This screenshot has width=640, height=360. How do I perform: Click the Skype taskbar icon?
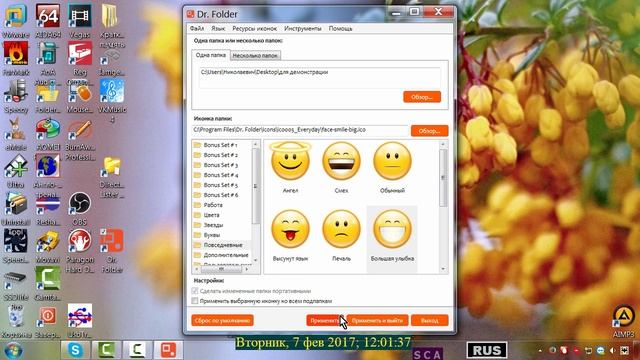pos(76,350)
